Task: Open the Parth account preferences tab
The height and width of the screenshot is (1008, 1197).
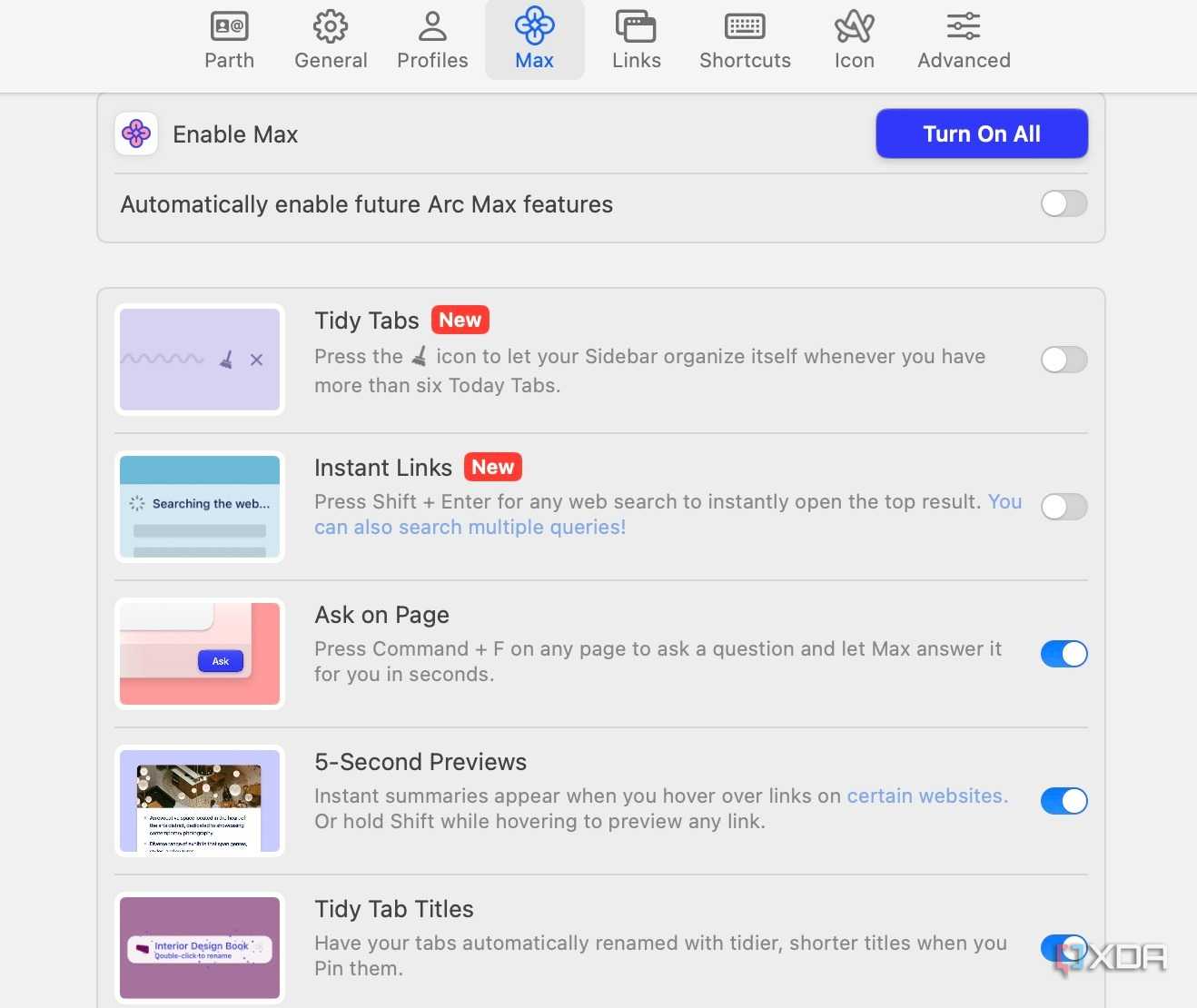Action: click(229, 41)
